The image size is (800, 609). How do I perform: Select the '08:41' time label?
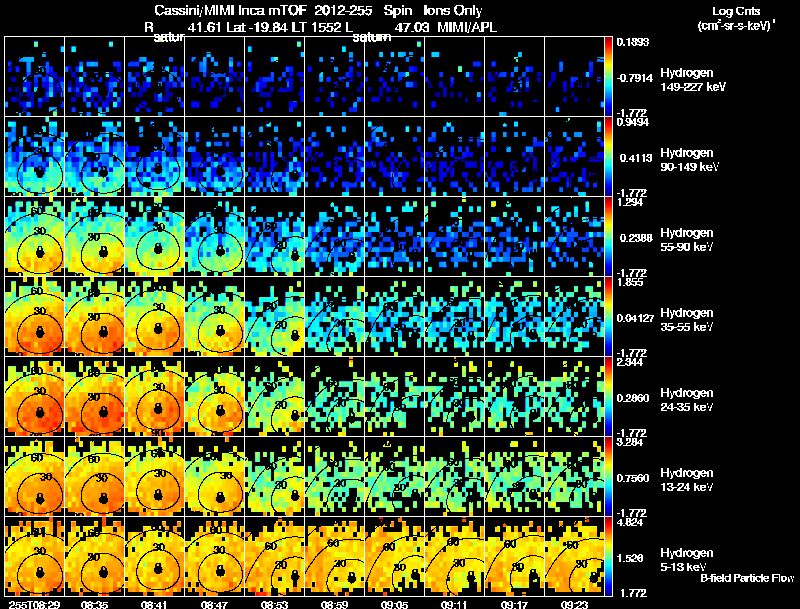tap(155, 604)
